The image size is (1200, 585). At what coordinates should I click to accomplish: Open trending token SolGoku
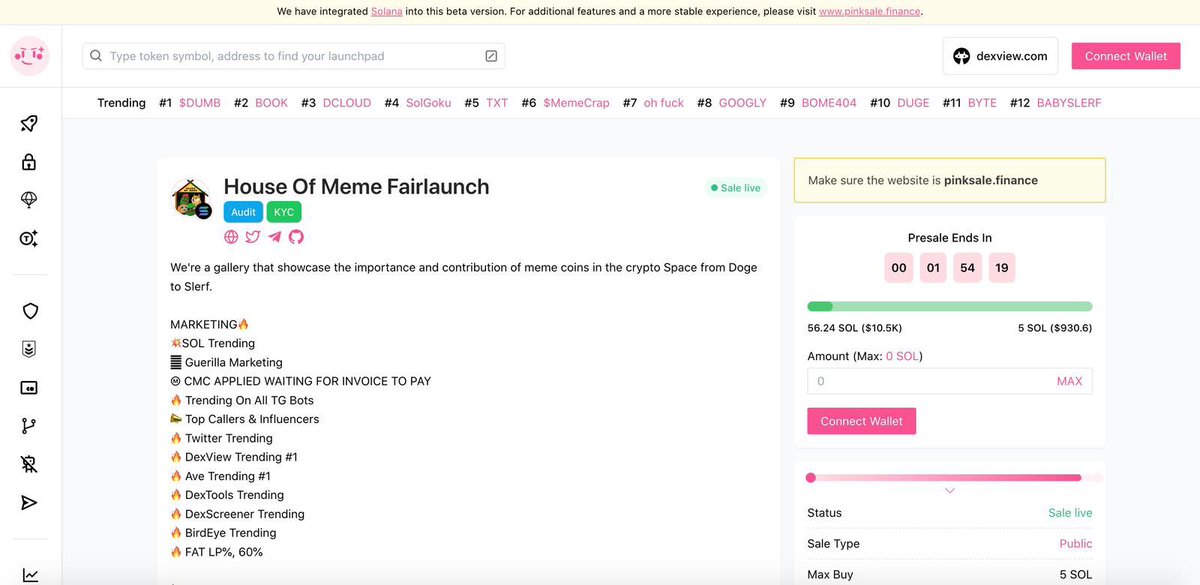pos(428,103)
